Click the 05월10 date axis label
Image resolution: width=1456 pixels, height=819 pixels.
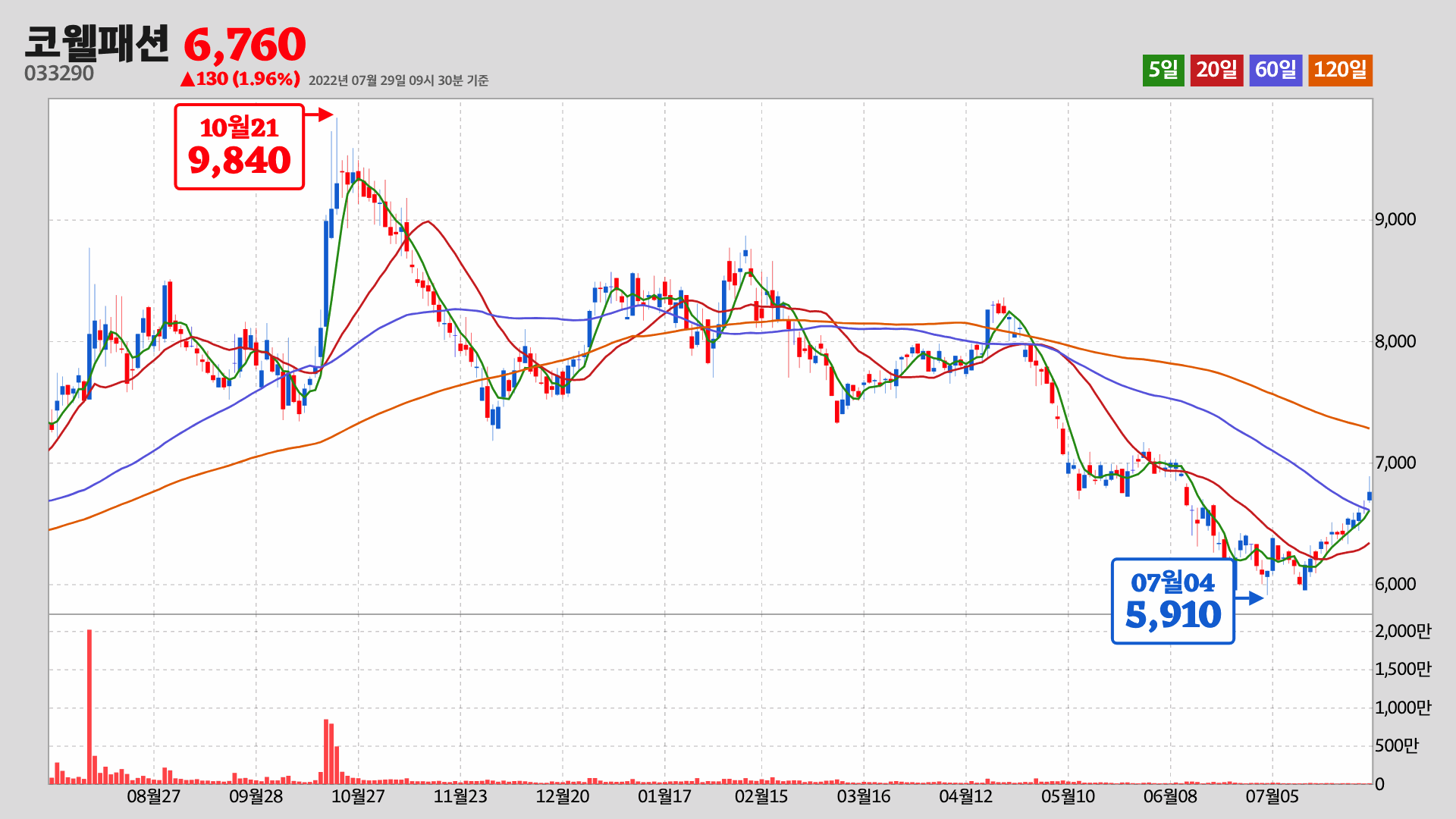click(x=1068, y=797)
